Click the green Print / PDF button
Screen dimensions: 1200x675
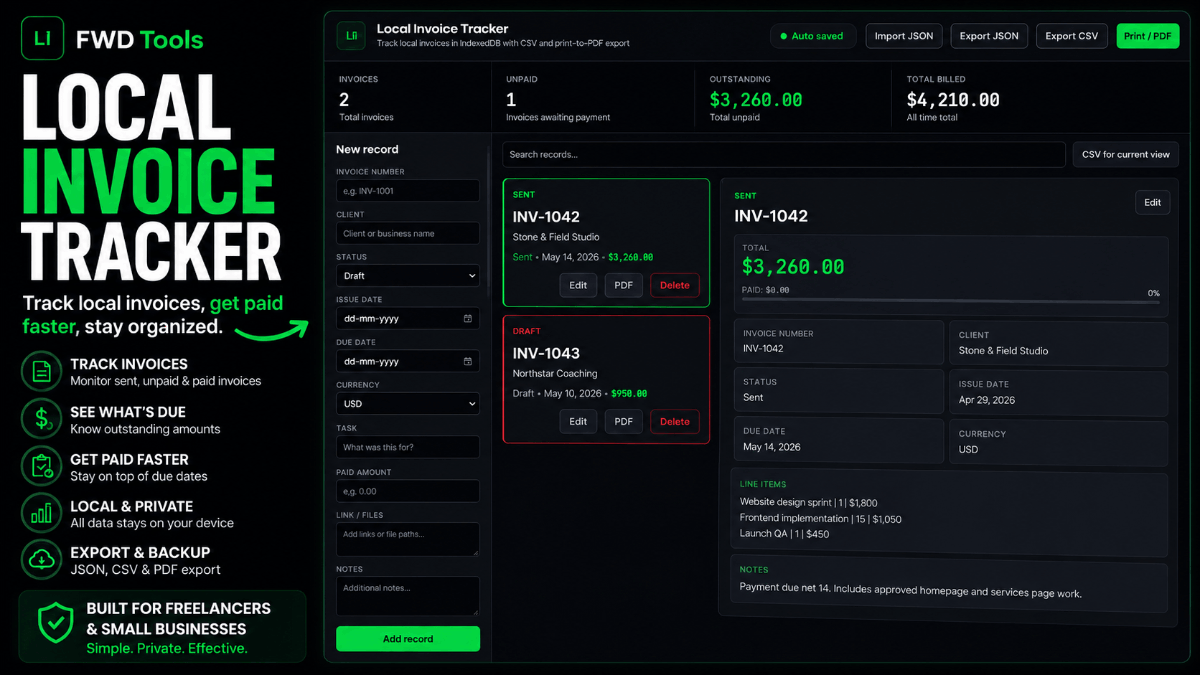pyautogui.click(x=1148, y=36)
